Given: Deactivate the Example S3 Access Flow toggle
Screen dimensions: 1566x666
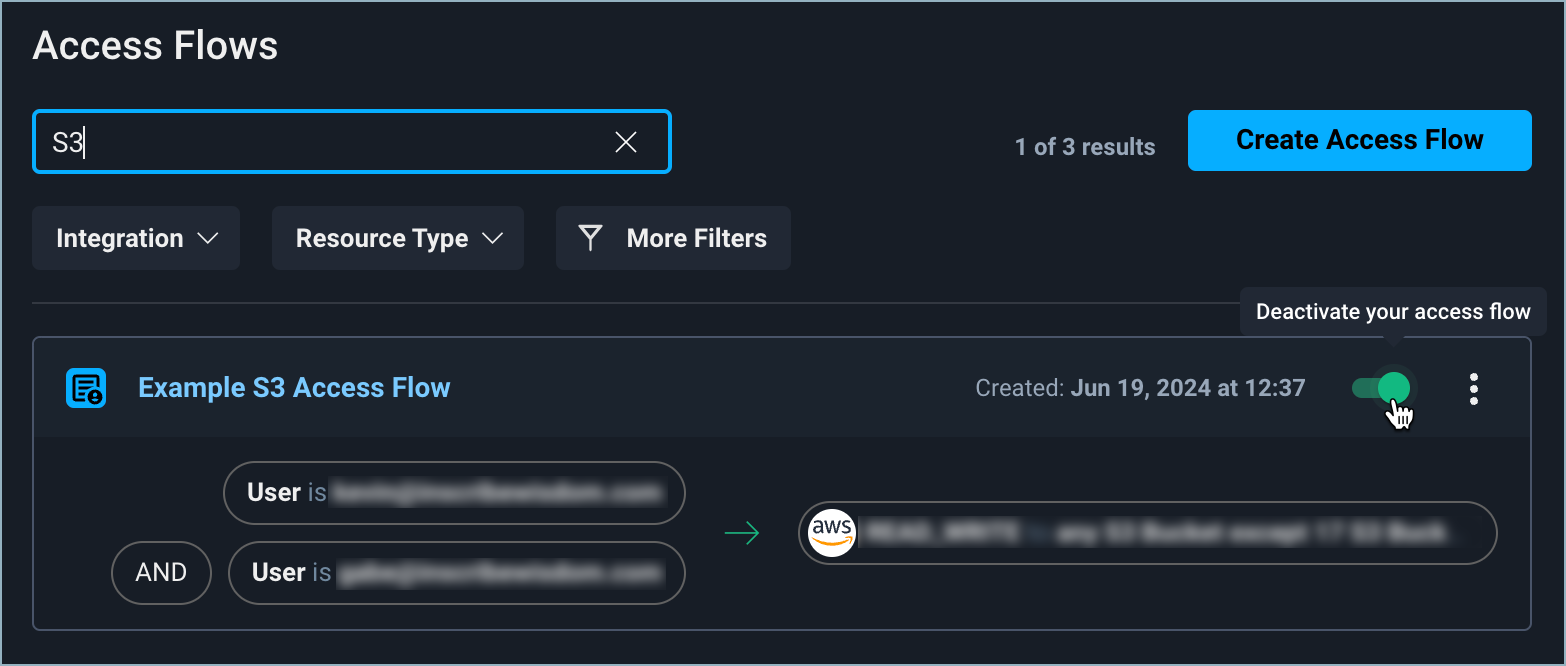Looking at the screenshot, I should point(1382,388).
